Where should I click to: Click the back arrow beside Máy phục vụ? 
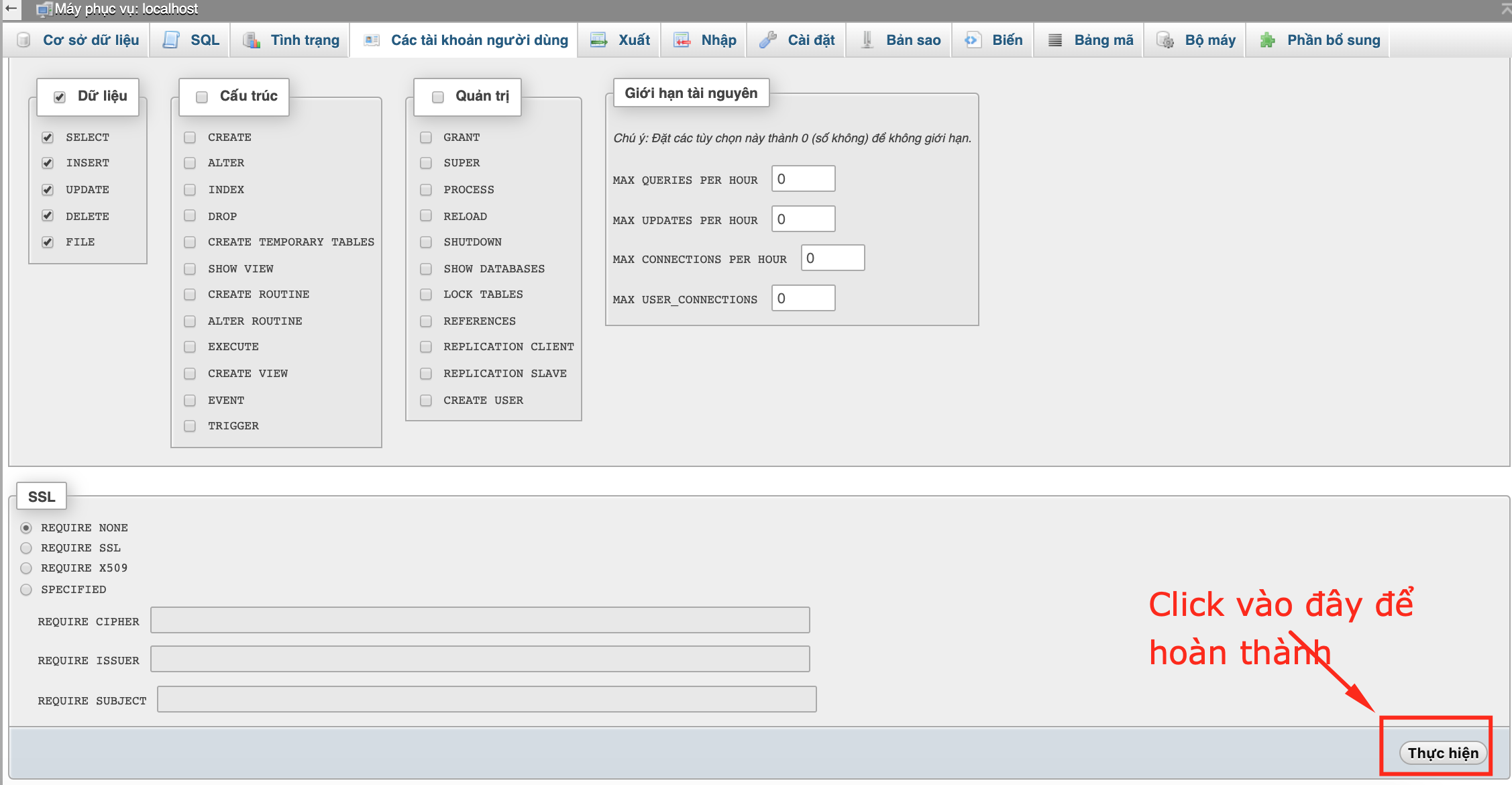click(11, 9)
